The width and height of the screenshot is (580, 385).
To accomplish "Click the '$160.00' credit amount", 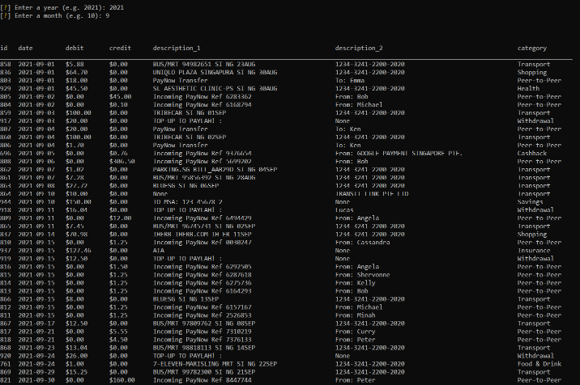I will tap(122, 380).
